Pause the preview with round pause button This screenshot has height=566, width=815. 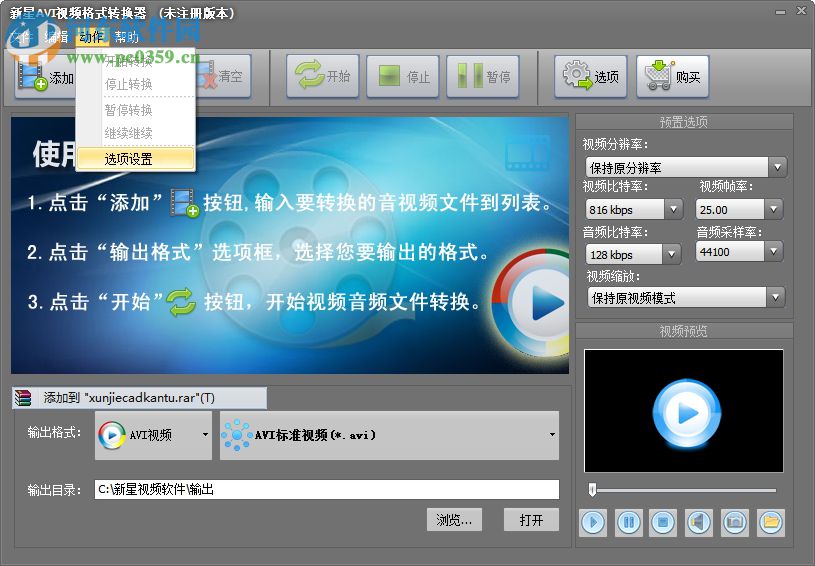pos(628,522)
